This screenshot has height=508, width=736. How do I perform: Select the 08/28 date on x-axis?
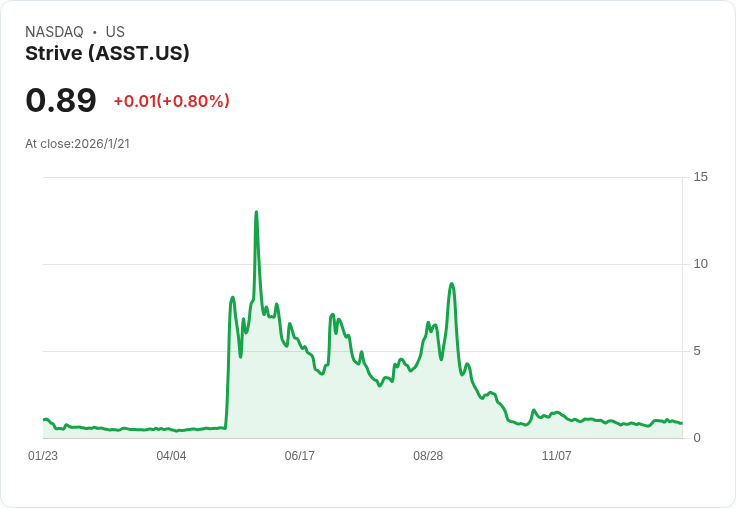tap(428, 456)
